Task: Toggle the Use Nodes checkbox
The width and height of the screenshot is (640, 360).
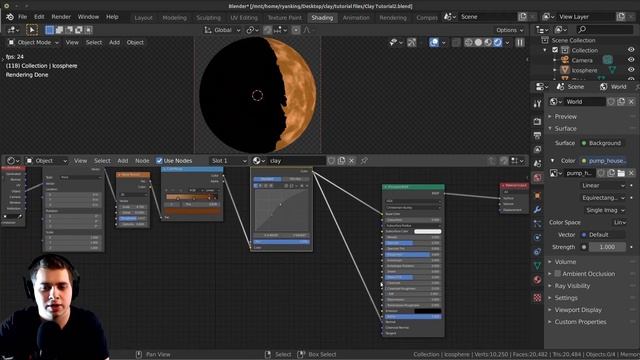Action: click(159, 161)
